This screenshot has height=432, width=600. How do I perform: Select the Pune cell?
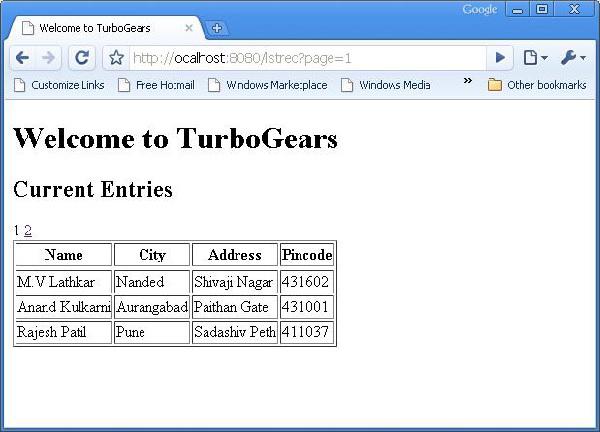pyautogui.click(x=152, y=332)
